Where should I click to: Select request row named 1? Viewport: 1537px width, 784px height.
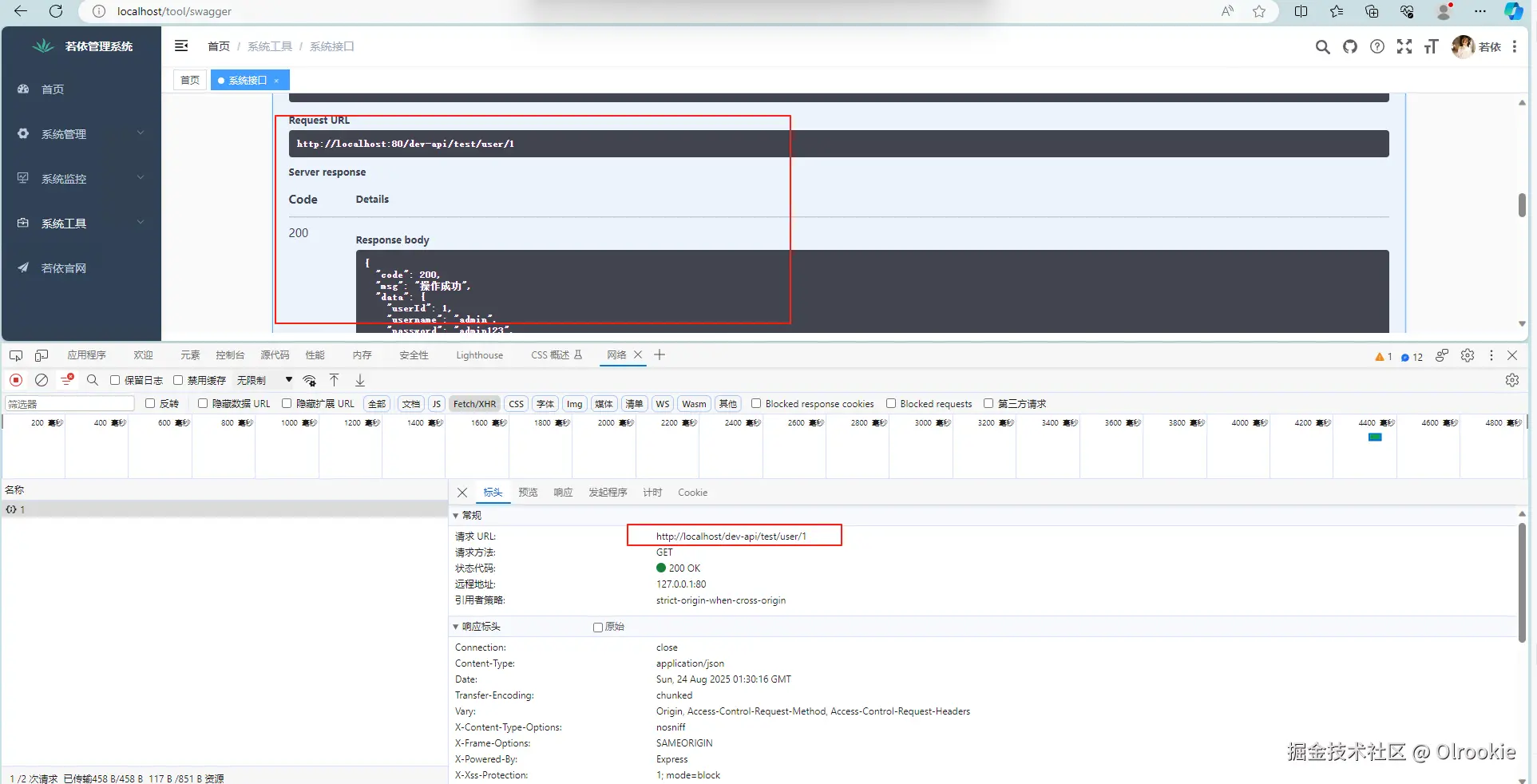click(x=224, y=509)
